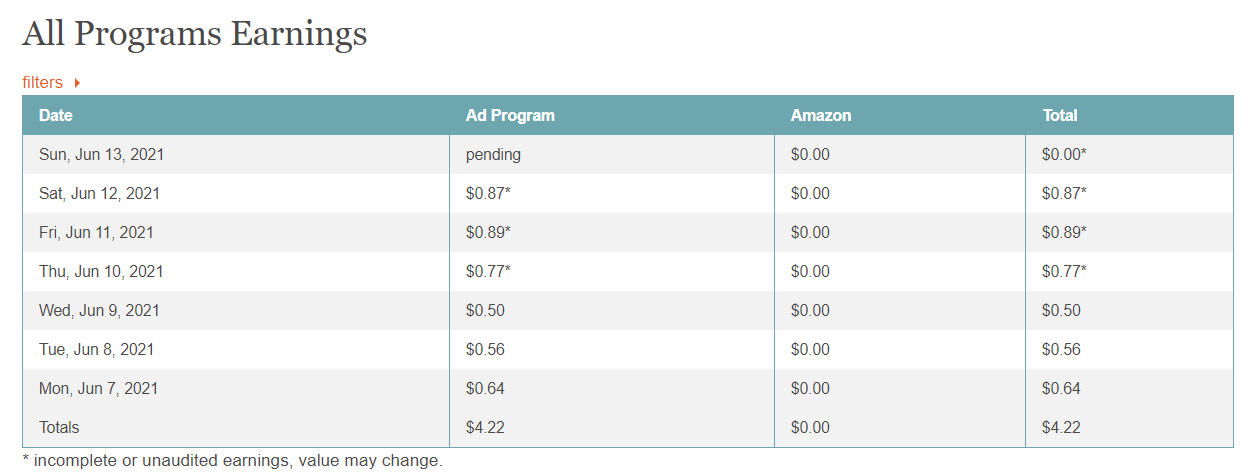Click the $4.22 Ad Program total
This screenshot has width=1257, height=473.
click(485, 427)
